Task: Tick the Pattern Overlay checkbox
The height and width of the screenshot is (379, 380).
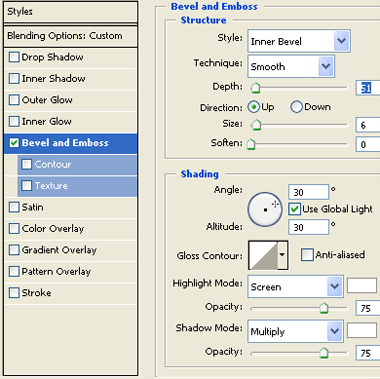Action: click(14, 271)
